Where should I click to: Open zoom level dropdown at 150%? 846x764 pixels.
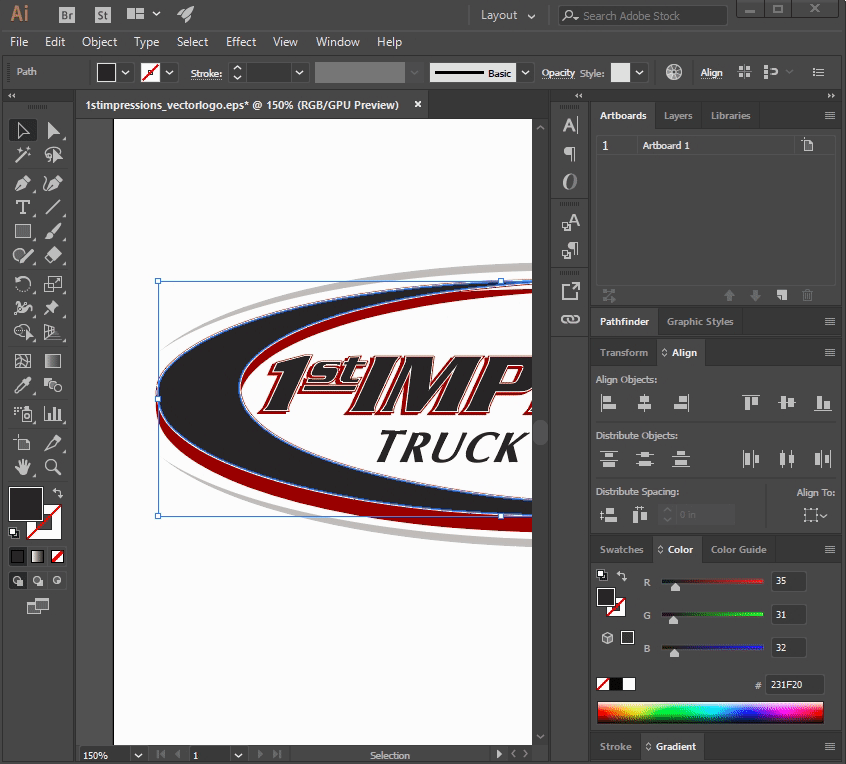(x=138, y=755)
